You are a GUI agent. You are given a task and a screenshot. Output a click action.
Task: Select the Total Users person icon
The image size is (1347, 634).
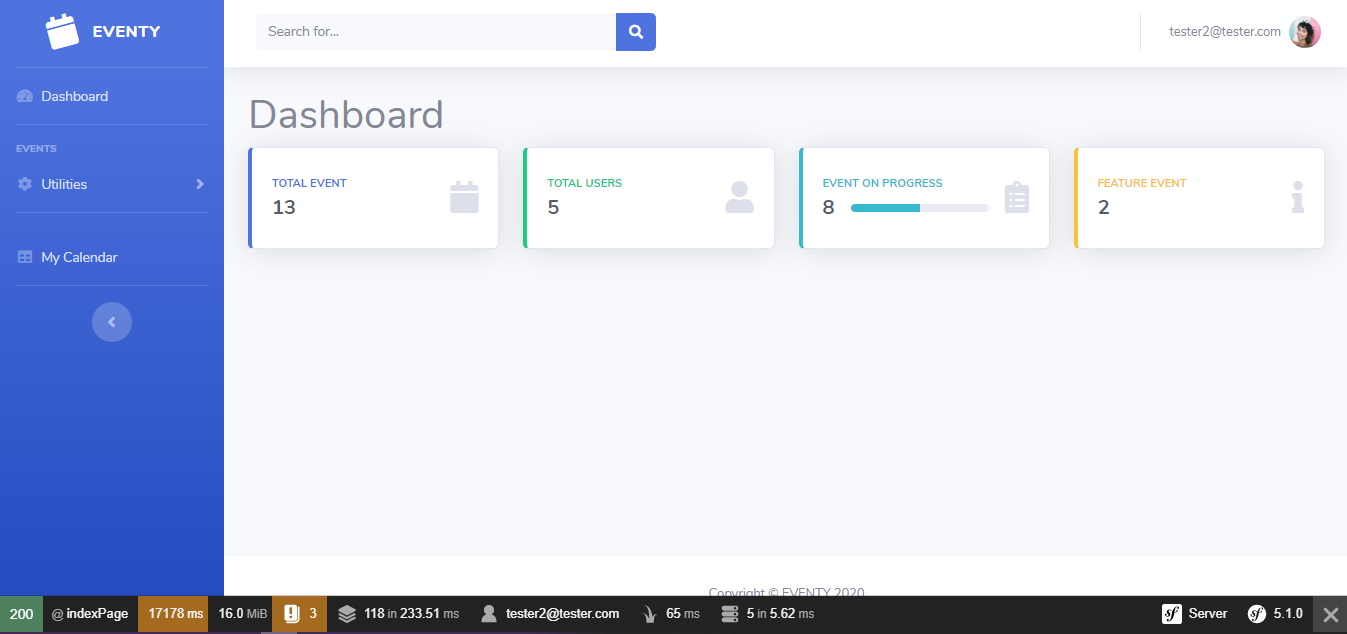coord(739,198)
